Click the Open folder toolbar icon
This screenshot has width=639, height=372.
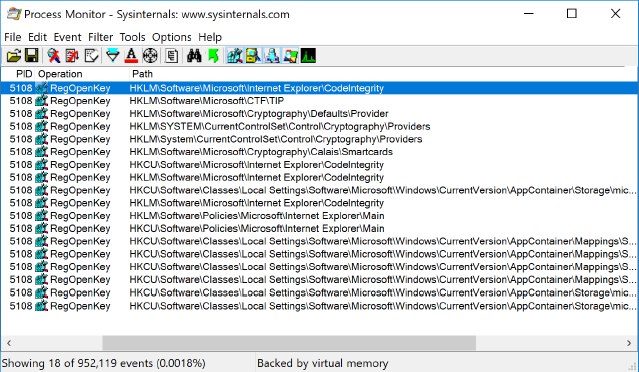(x=13, y=55)
